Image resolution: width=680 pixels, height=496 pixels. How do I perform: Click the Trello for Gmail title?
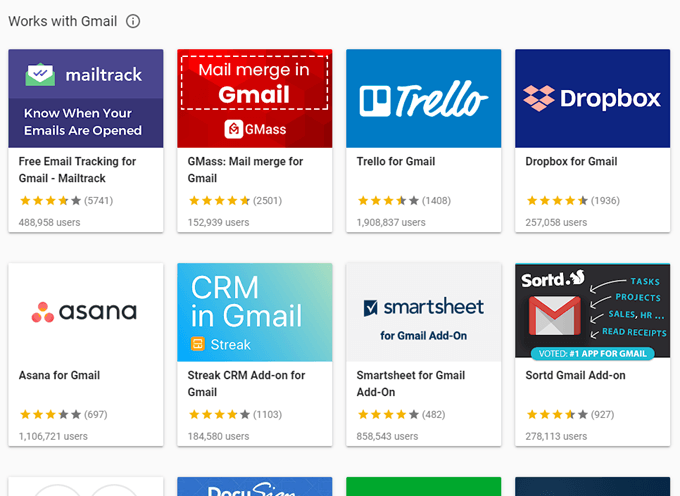[396, 162]
